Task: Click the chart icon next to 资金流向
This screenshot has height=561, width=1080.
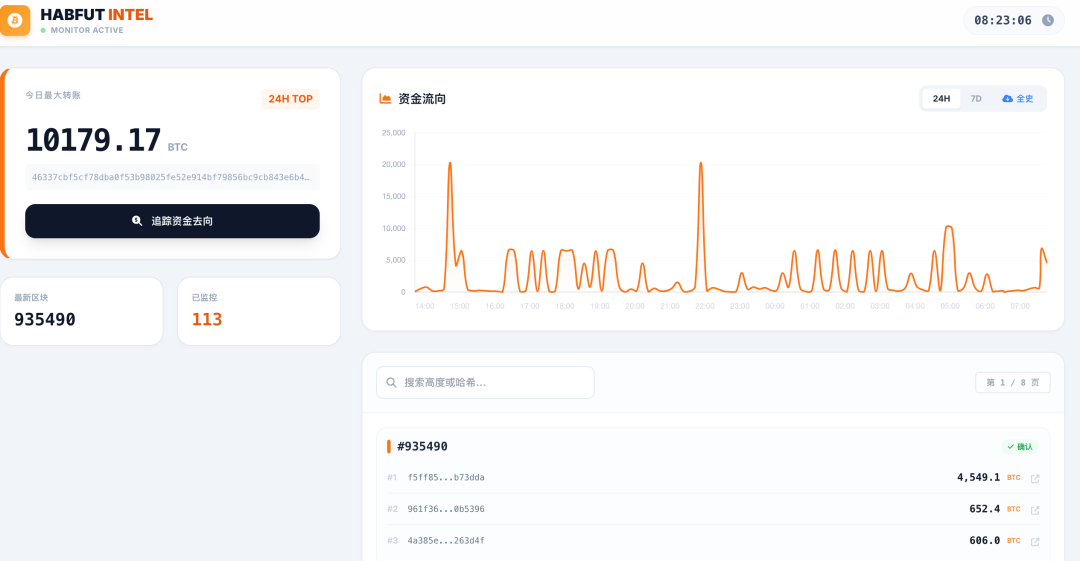Action: pos(385,99)
